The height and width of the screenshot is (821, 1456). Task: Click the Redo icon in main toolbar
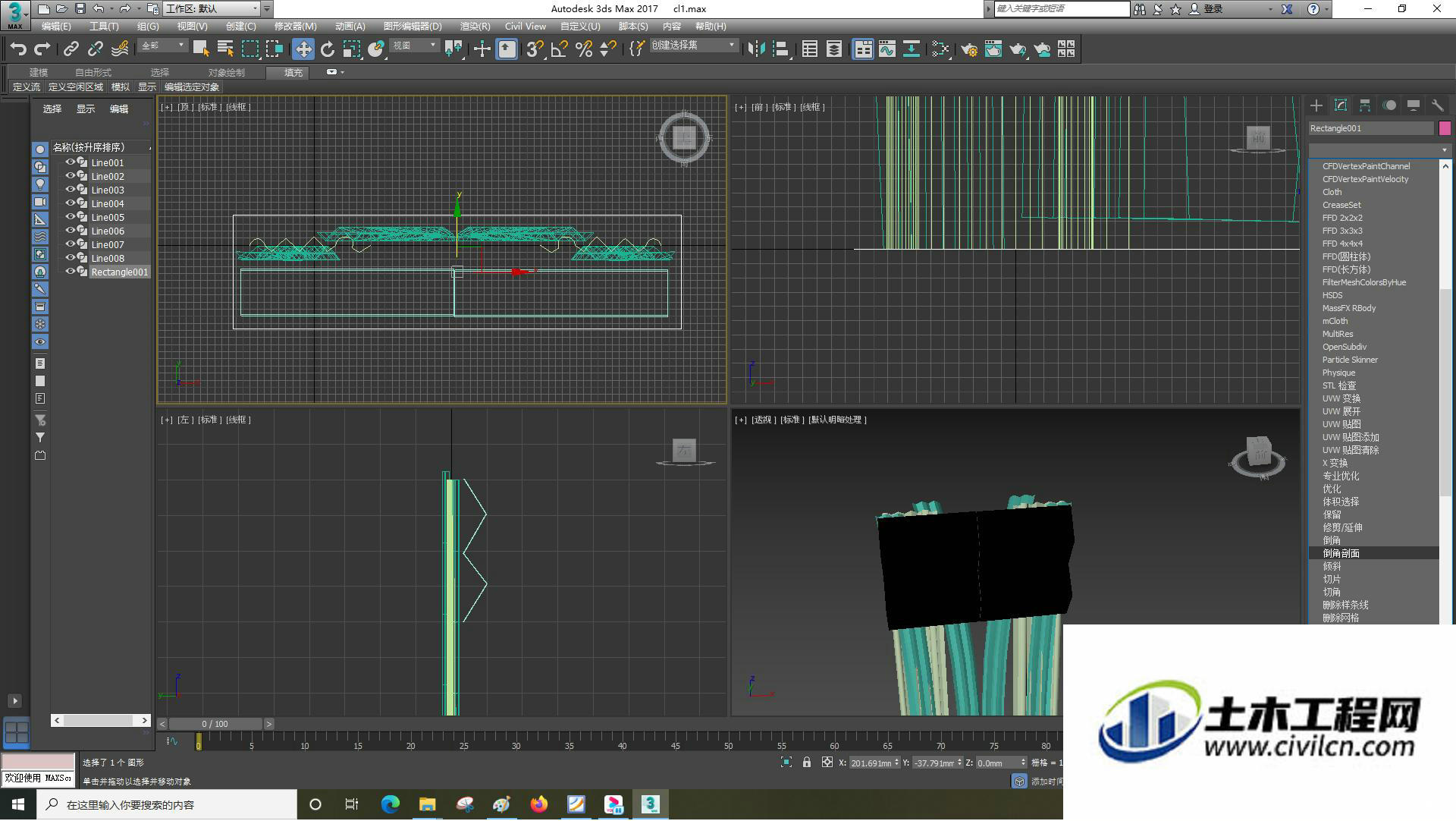point(42,49)
